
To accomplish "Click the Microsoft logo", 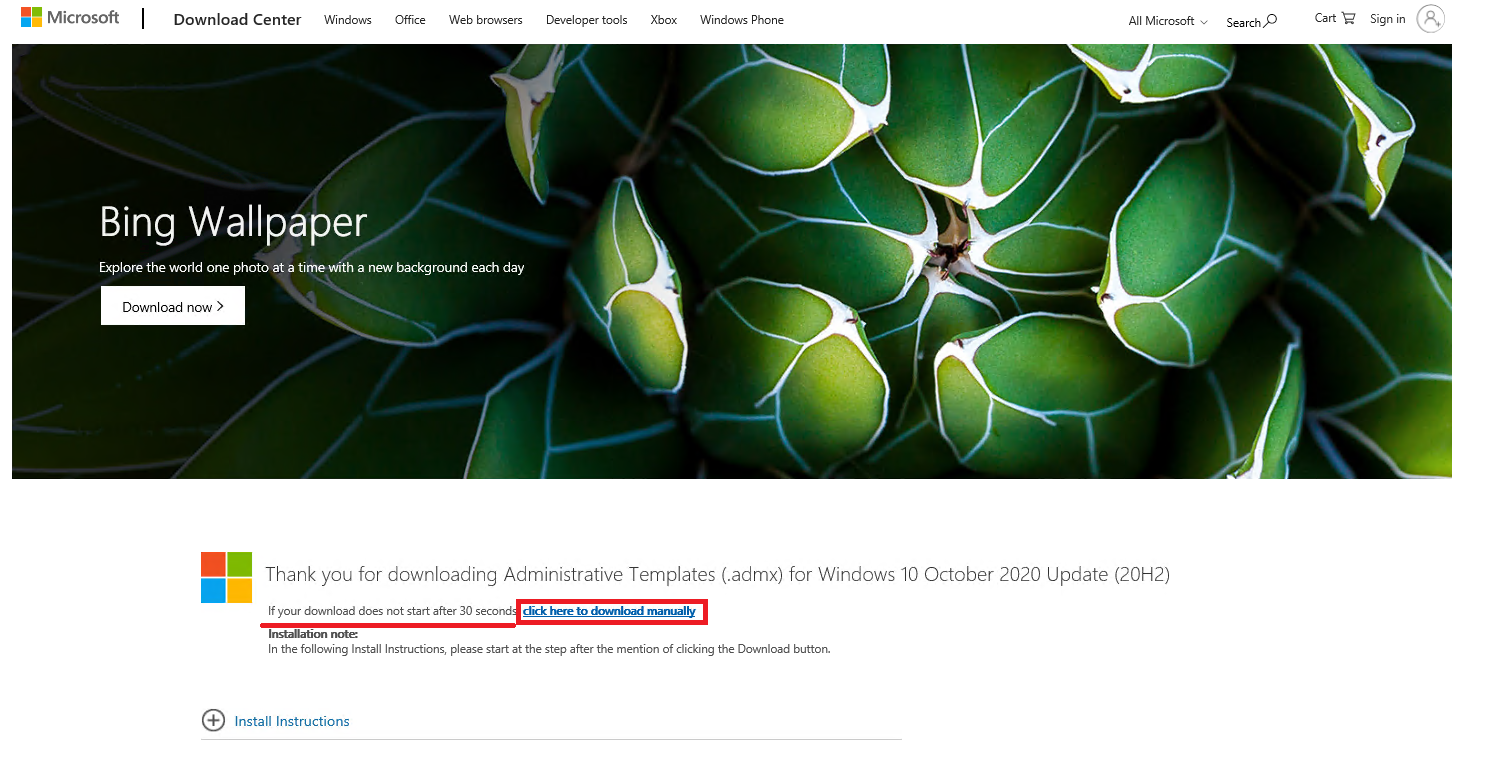I will click(70, 18).
